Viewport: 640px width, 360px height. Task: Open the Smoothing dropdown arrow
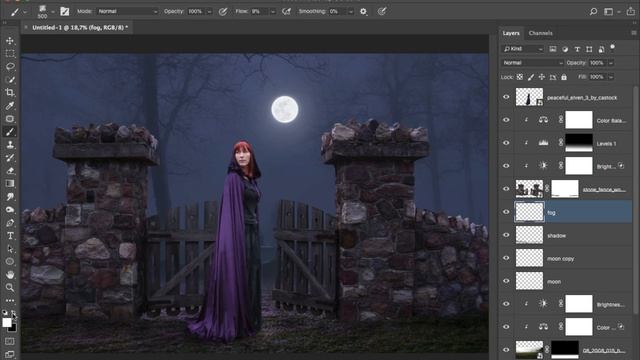point(350,12)
